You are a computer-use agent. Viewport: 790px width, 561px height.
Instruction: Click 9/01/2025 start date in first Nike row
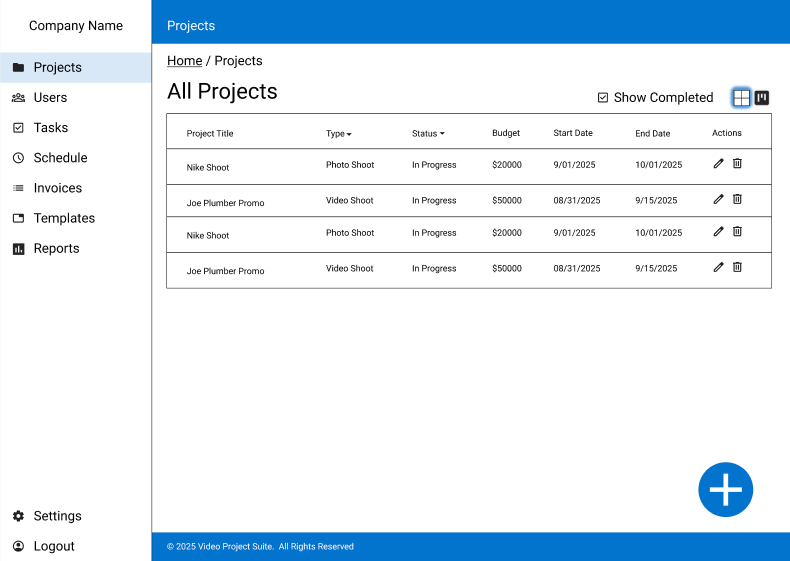tap(574, 165)
